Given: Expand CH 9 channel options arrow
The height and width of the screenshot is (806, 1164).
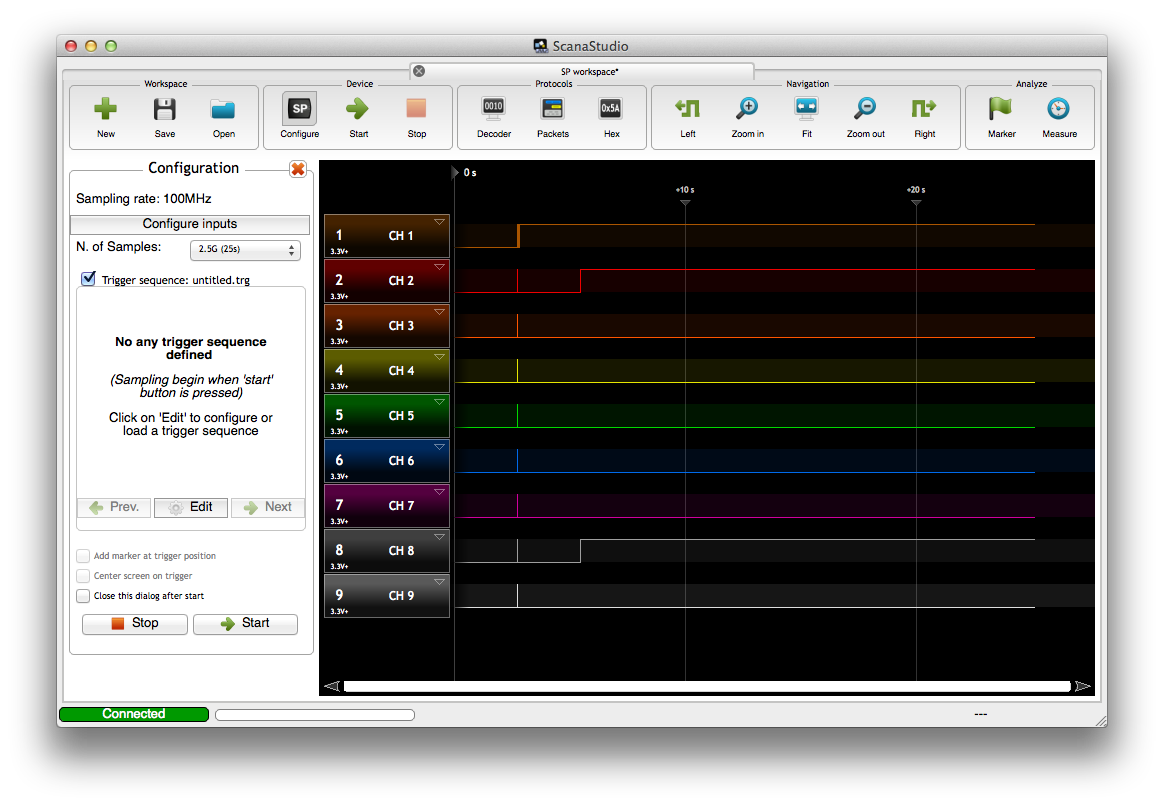Looking at the screenshot, I should 439,582.
